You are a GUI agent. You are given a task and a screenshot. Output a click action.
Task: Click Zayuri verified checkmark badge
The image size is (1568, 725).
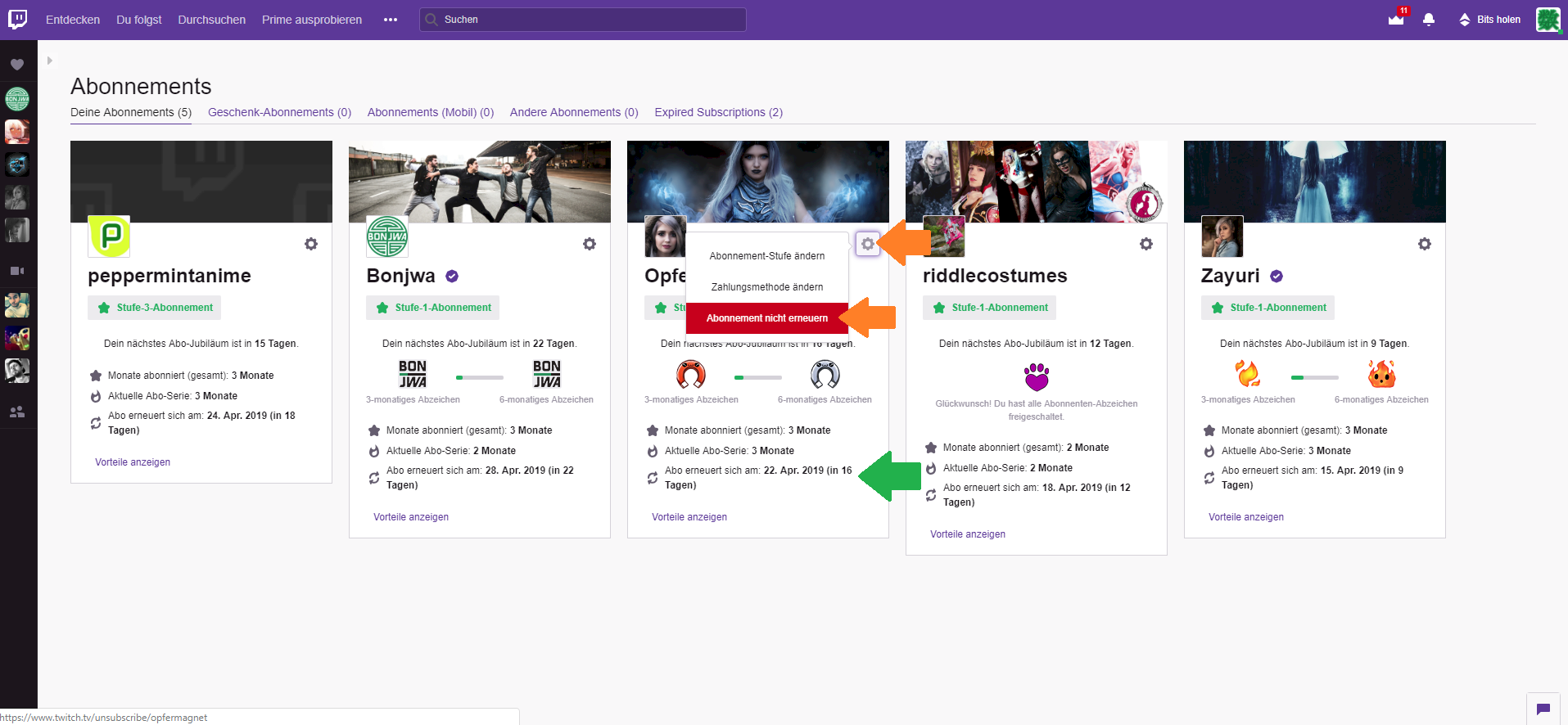(1277, 277)
